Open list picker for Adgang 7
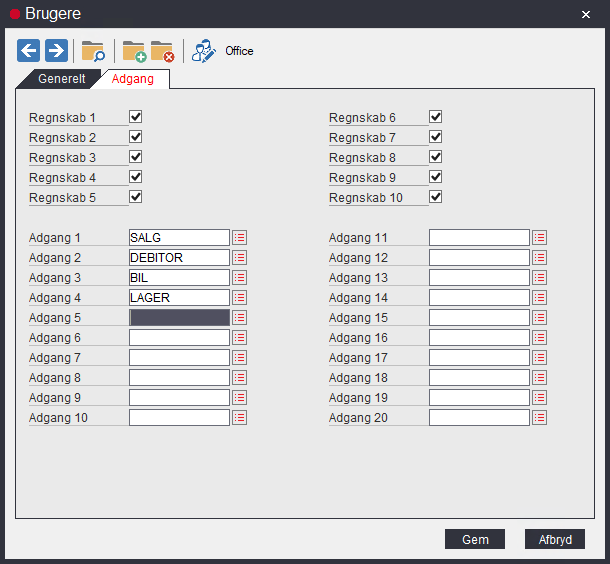Screen dimensions: 610x564 tap(240, 357)
